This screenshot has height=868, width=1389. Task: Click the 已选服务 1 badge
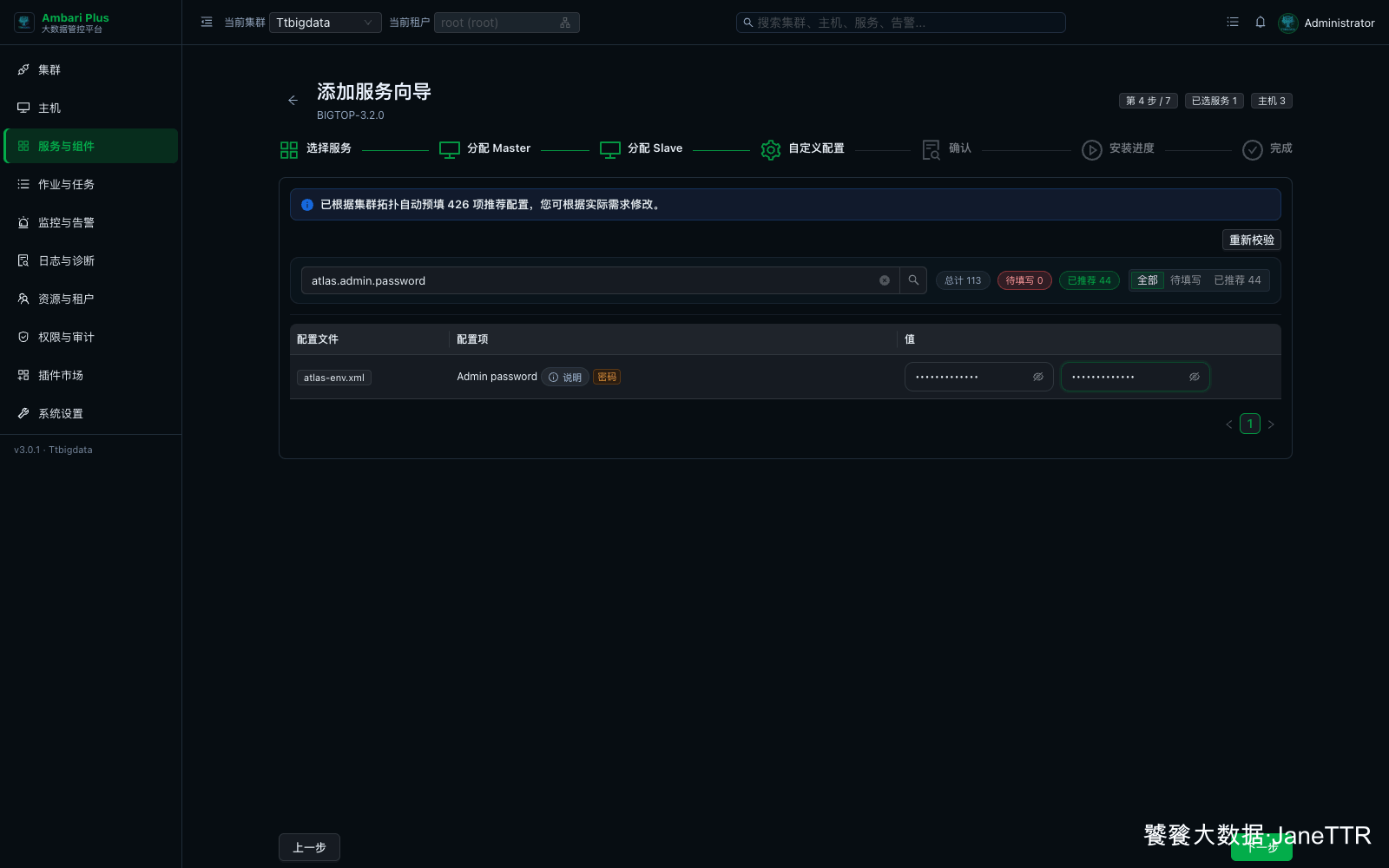[1215, 101]
